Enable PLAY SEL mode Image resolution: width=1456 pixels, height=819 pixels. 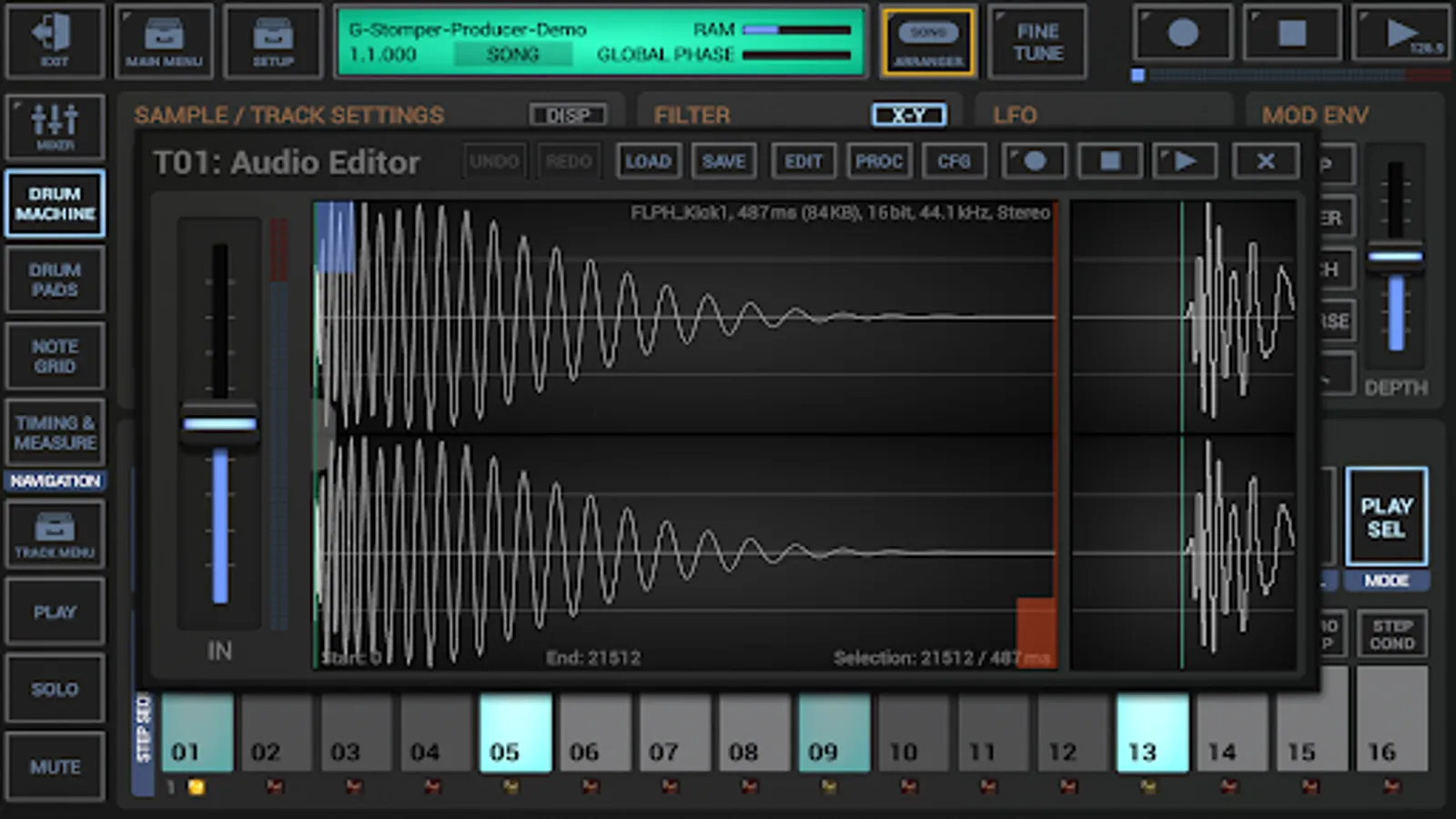pos(1387,516)
